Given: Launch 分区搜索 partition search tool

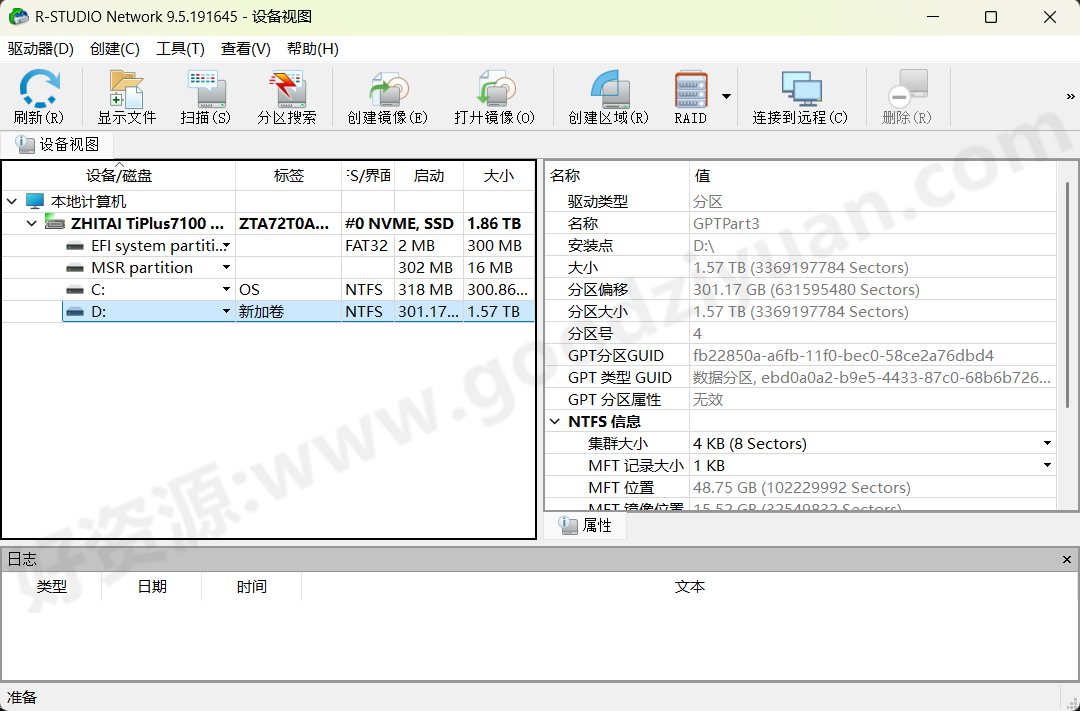Looking at the screenshot, I should click(x=287, y=95).
